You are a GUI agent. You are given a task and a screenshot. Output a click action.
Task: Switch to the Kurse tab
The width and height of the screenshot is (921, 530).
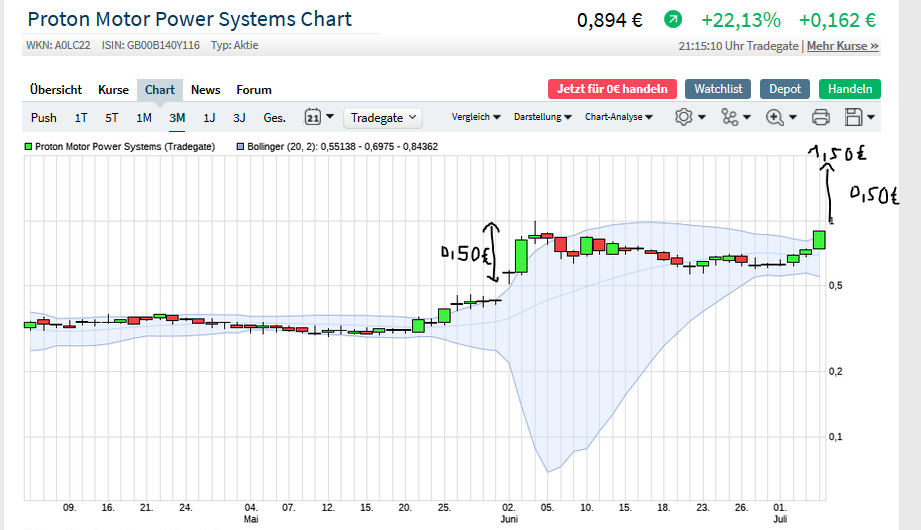(113, 90)
